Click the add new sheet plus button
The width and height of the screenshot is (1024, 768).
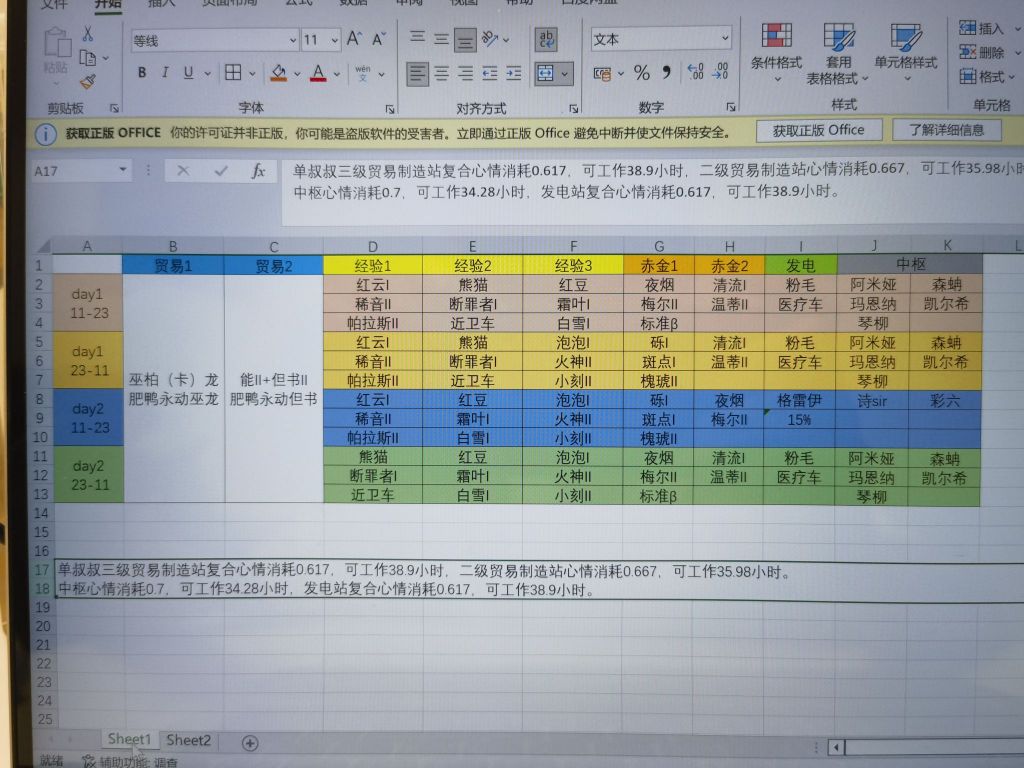[251, 744]
